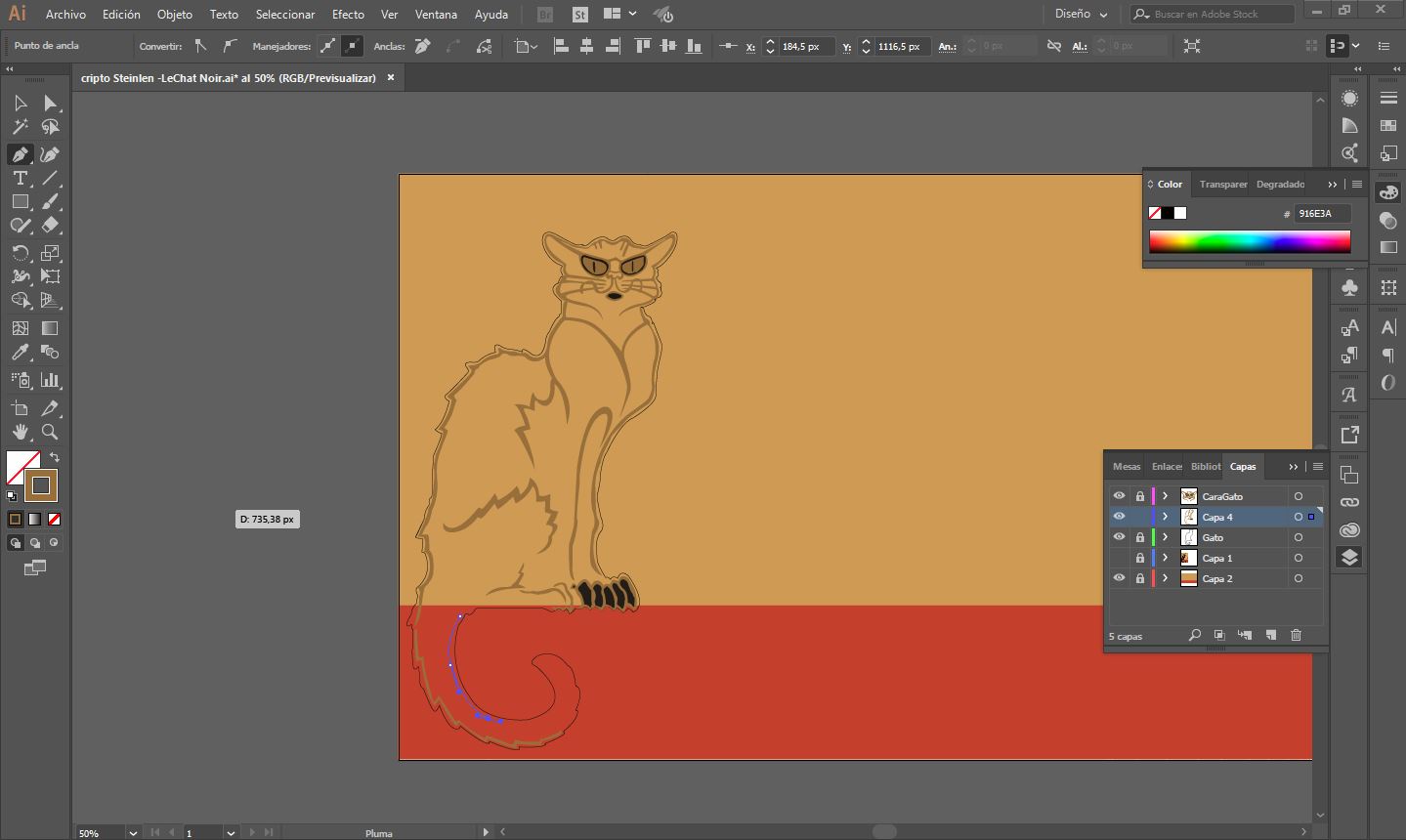Click the Eraser tool
1406x840 pixels.
tap(50, 225)
